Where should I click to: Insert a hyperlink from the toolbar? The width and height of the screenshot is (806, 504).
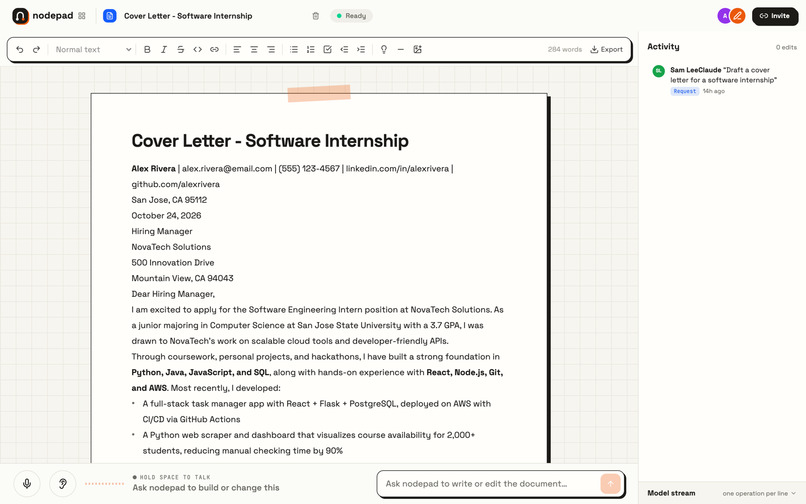coord(214,49)
